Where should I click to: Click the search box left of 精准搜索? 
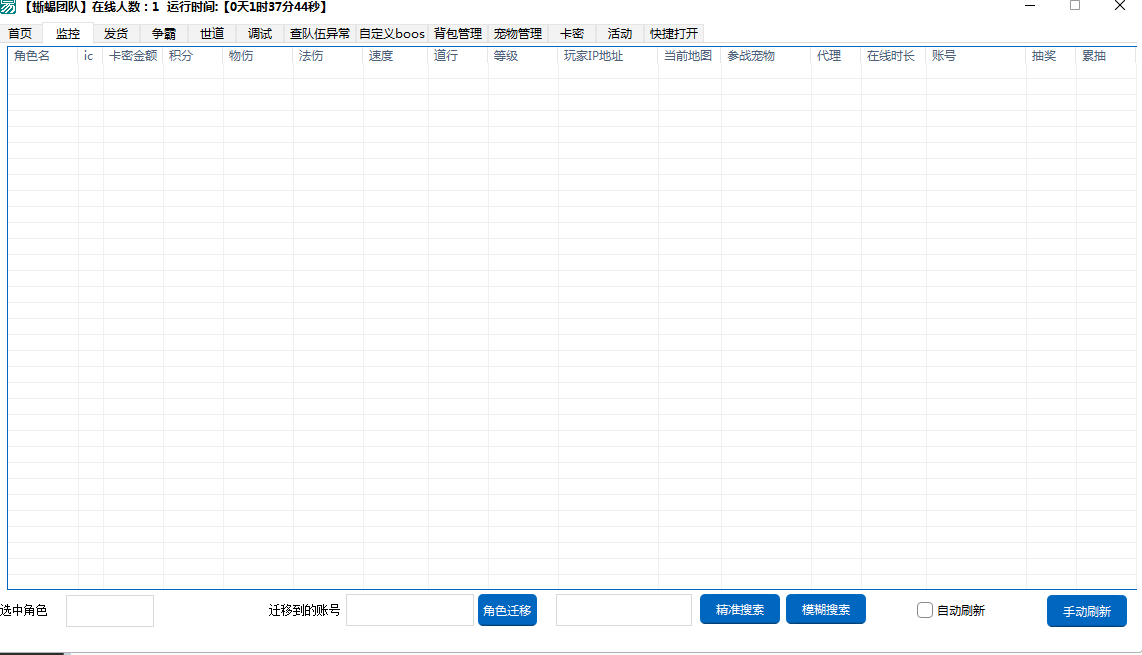tap(624, 610)
